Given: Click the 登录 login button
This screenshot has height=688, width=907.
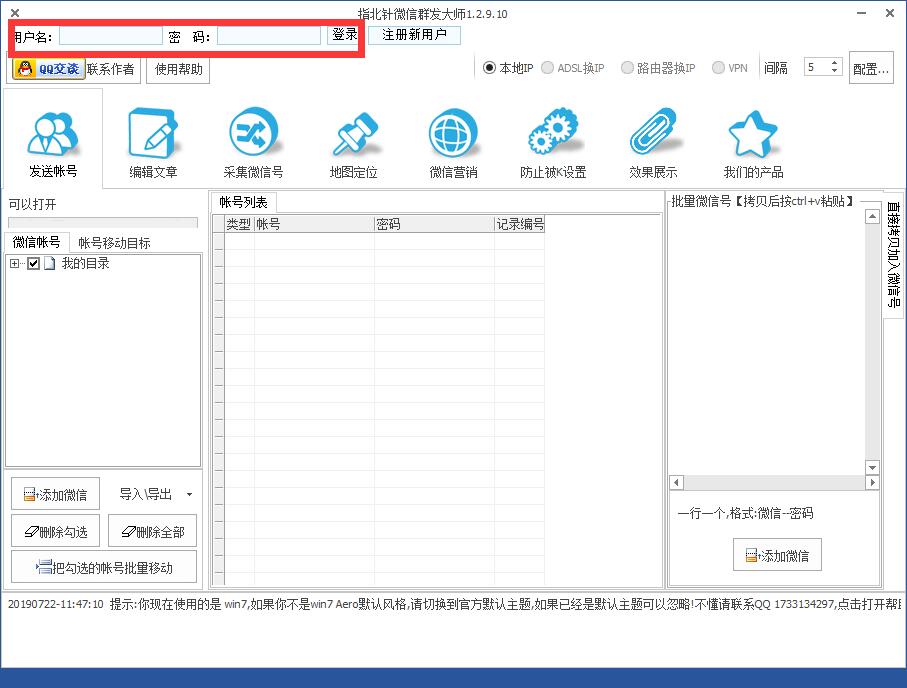Looking at the screenshot, I should (345, 35).
